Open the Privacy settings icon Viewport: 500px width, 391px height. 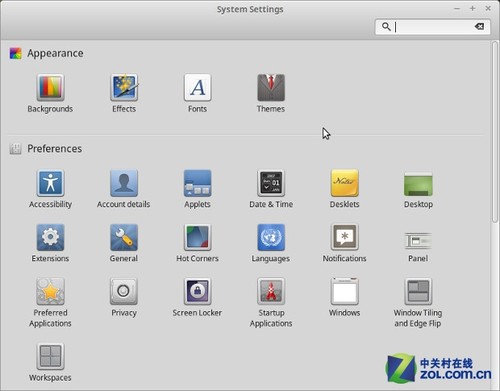point(124,292)
